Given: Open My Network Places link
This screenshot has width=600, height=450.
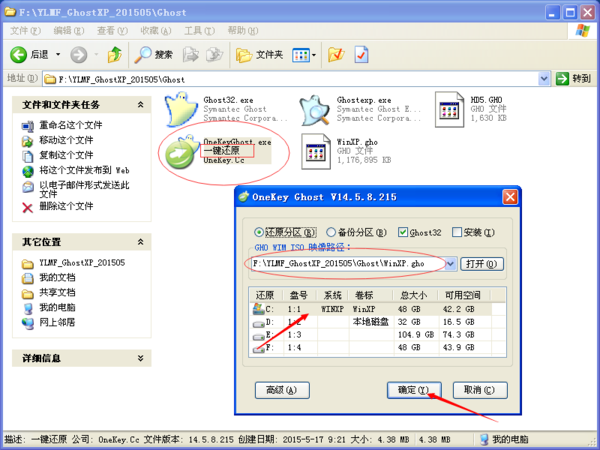Looking at the screenshot, I should tap(57, 322).
